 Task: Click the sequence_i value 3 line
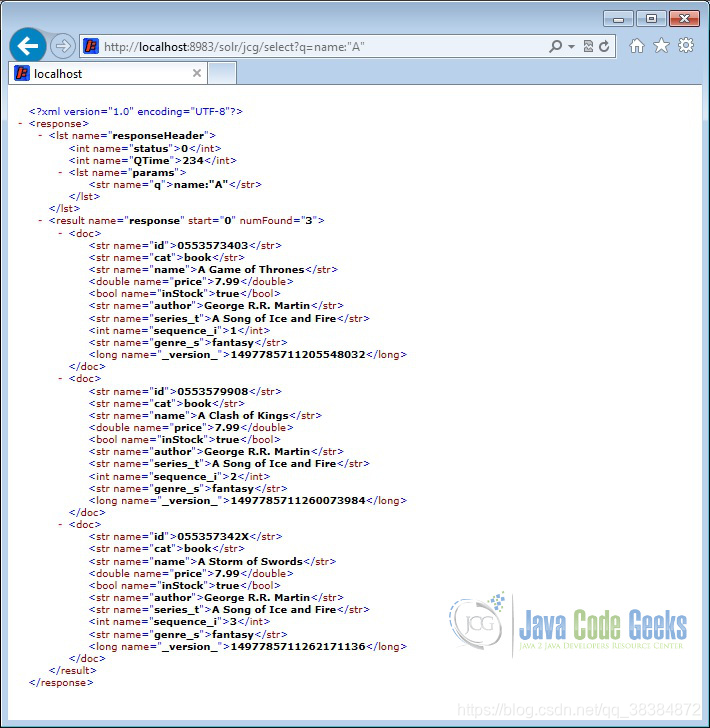point(179,622)
